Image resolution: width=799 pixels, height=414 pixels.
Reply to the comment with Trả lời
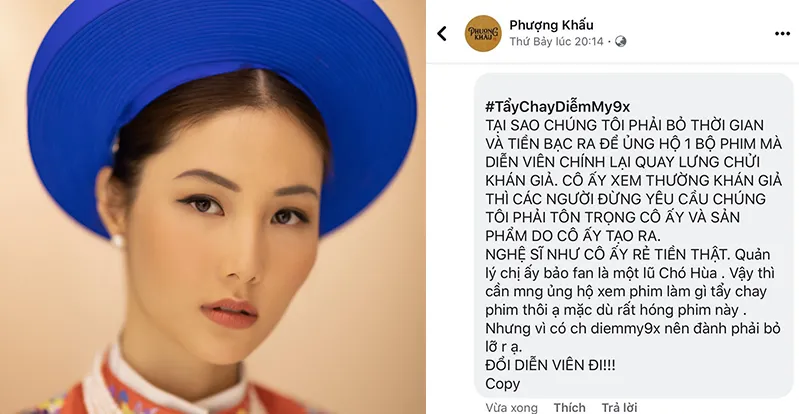619,407
